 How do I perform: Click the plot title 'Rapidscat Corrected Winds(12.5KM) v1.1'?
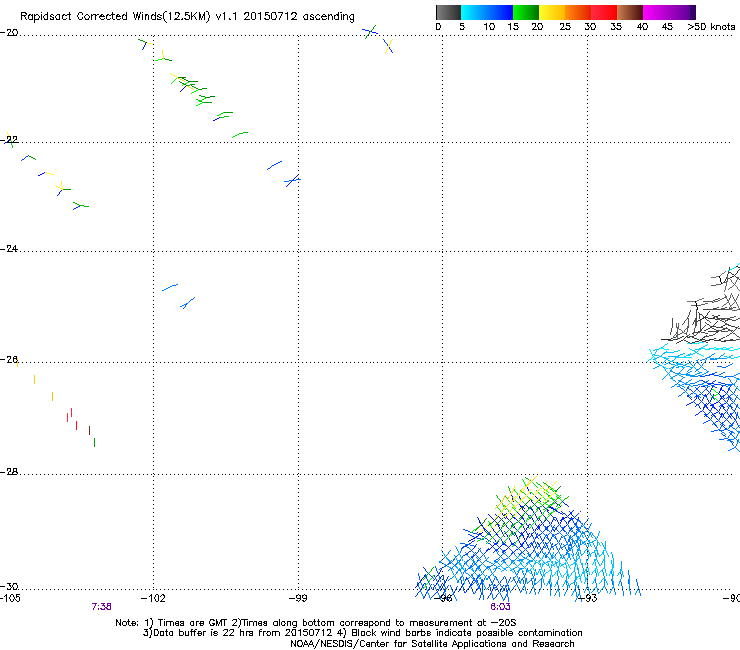coord(128,17)
